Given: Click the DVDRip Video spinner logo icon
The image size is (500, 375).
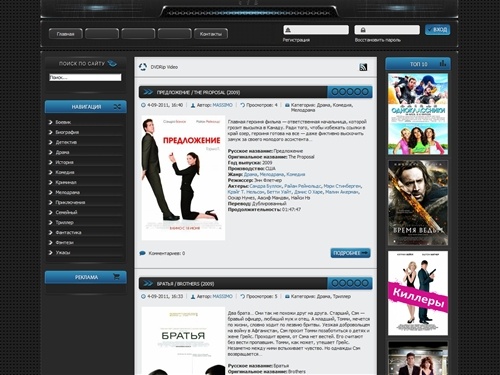Looking at the screenshot, I should 143,67.
